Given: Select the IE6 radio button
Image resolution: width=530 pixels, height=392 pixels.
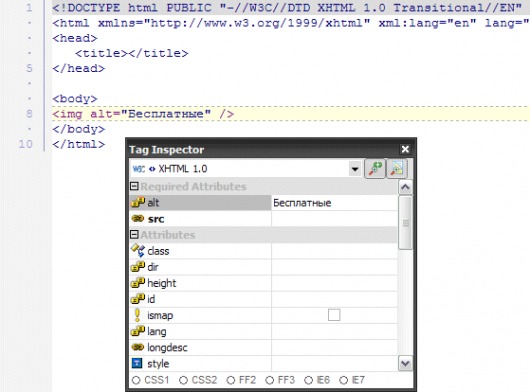Looking at the screenshot, I should click(x=308, y=381).
